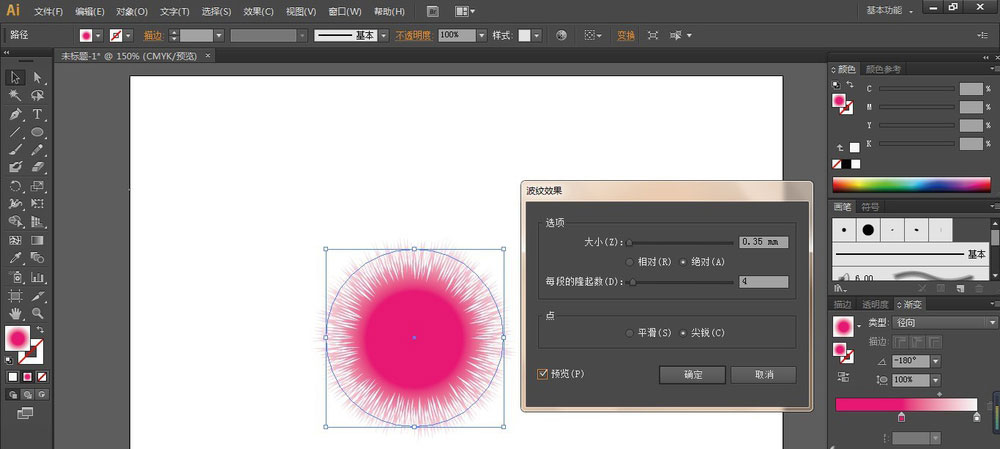Screen dimensions: 1000x449
Task: Choose the Ellipse shape tool
Action: click(x=37, y=132)
